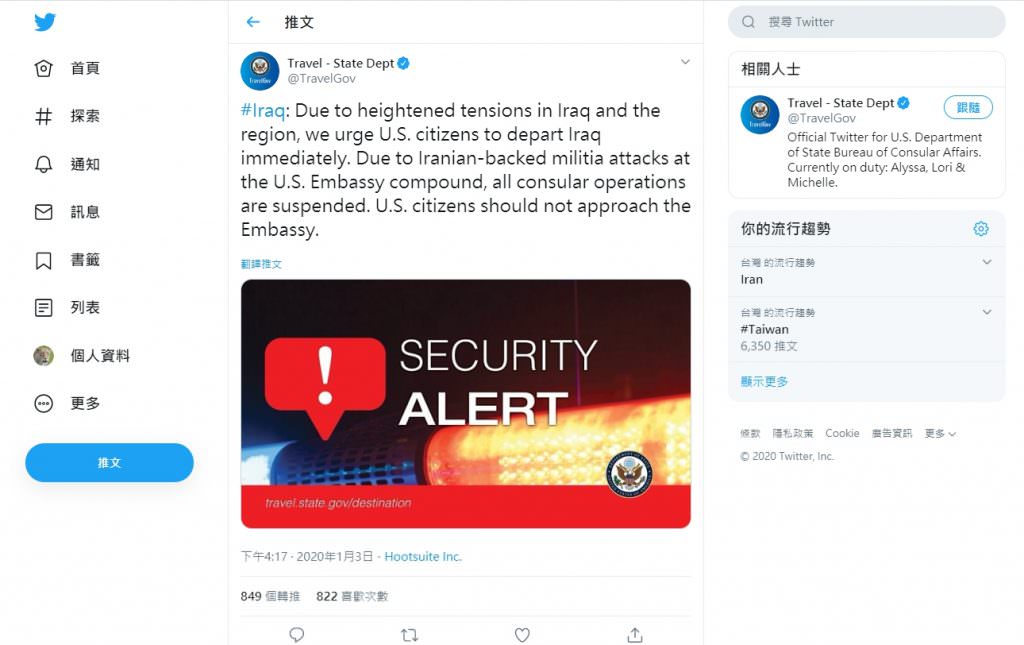Open the tweet options chevron menu

[685, 62]
